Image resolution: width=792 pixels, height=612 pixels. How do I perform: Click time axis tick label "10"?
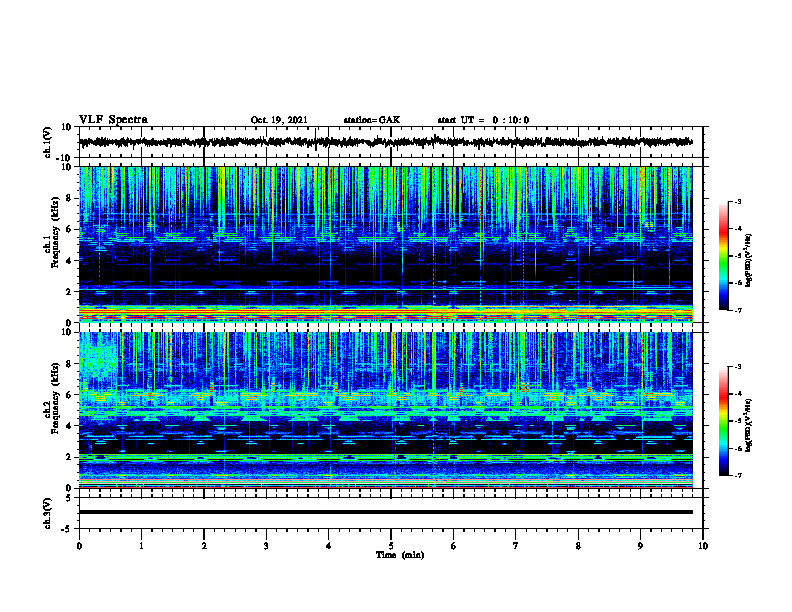point(703,546)
